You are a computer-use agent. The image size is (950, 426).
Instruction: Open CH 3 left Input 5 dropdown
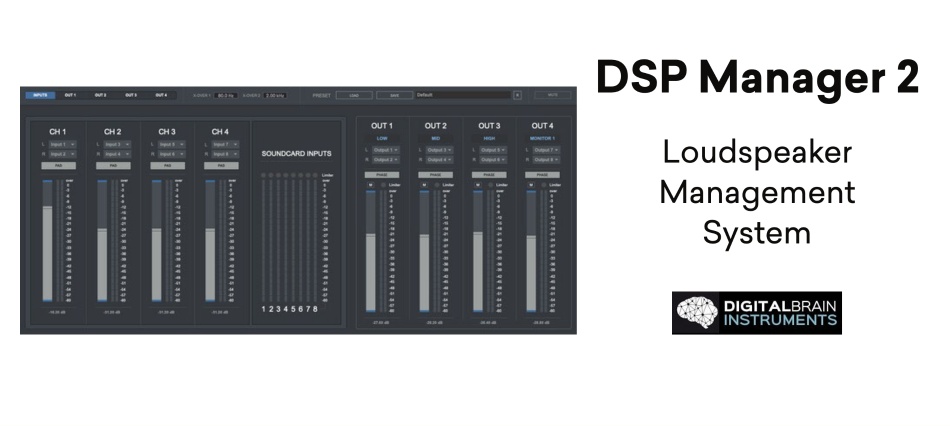tap(171, 144)
